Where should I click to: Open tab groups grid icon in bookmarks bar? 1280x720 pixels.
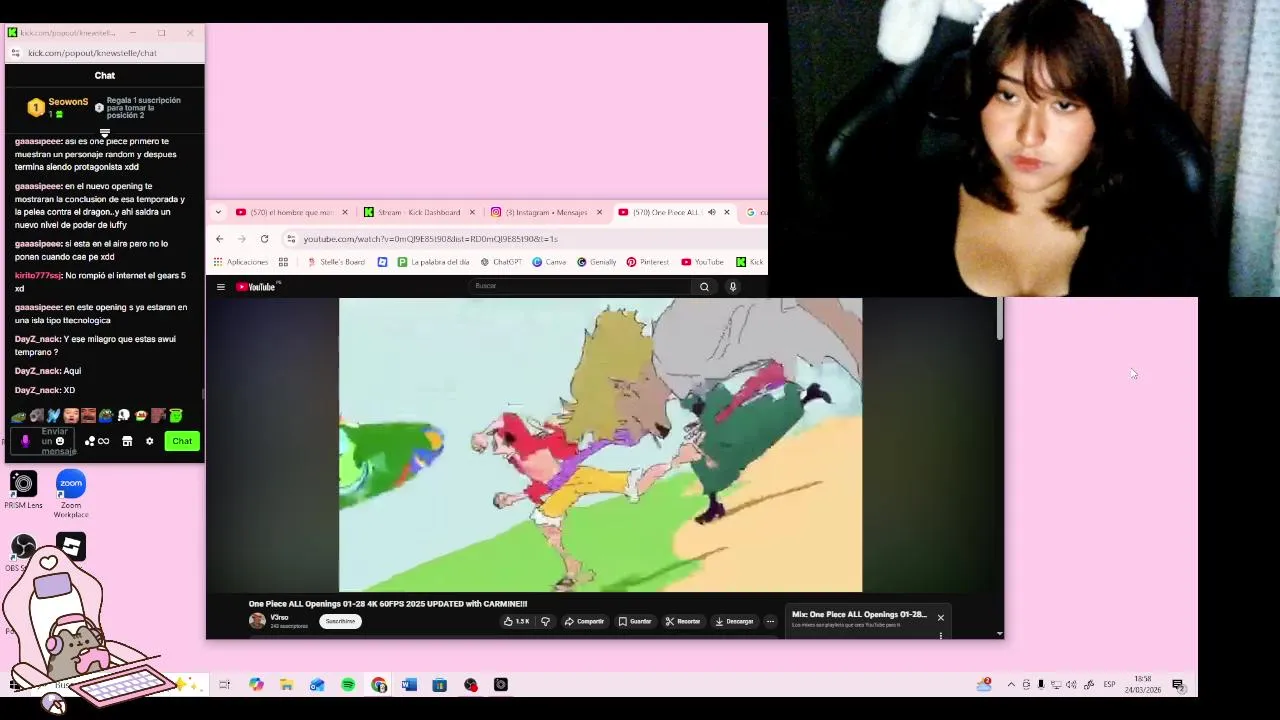283,262
